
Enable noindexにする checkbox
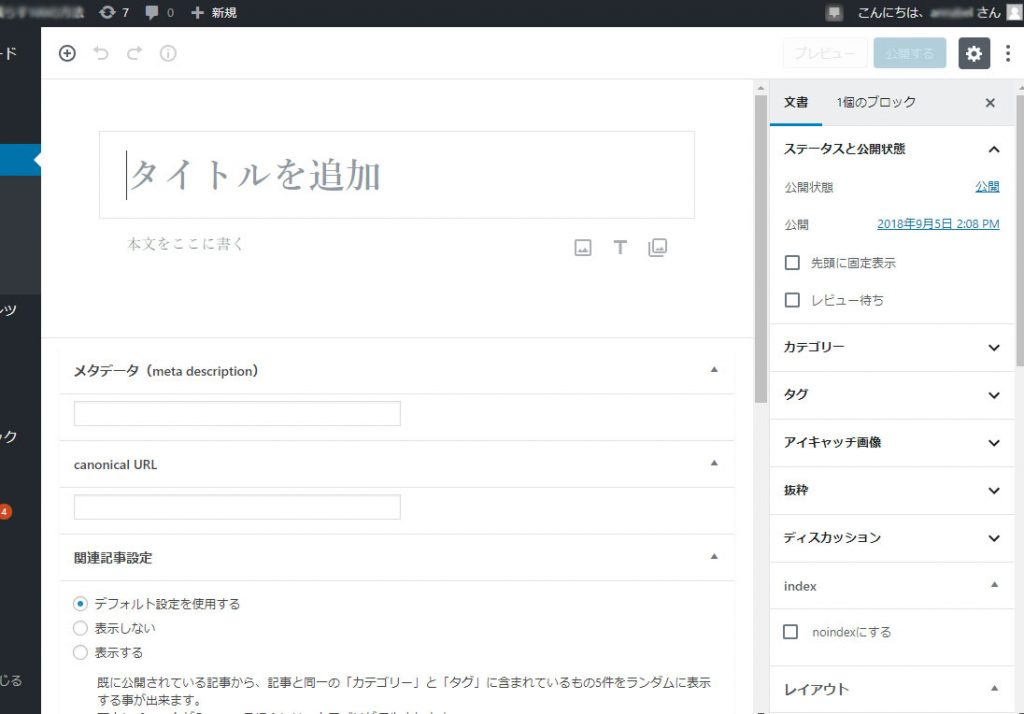coord(791,632)
